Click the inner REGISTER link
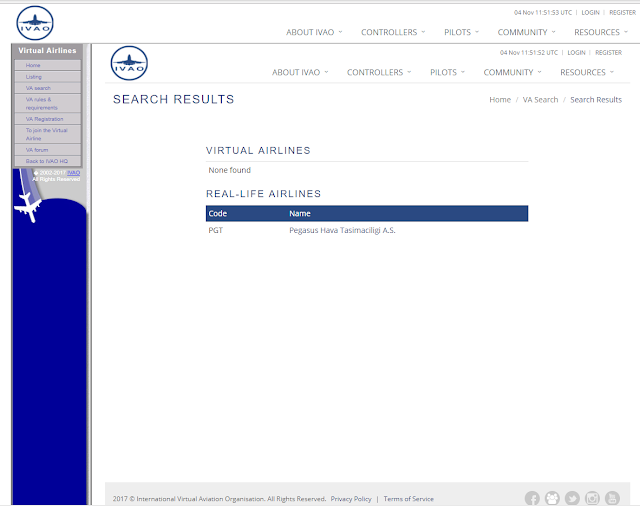 click(x=609, y=53)
